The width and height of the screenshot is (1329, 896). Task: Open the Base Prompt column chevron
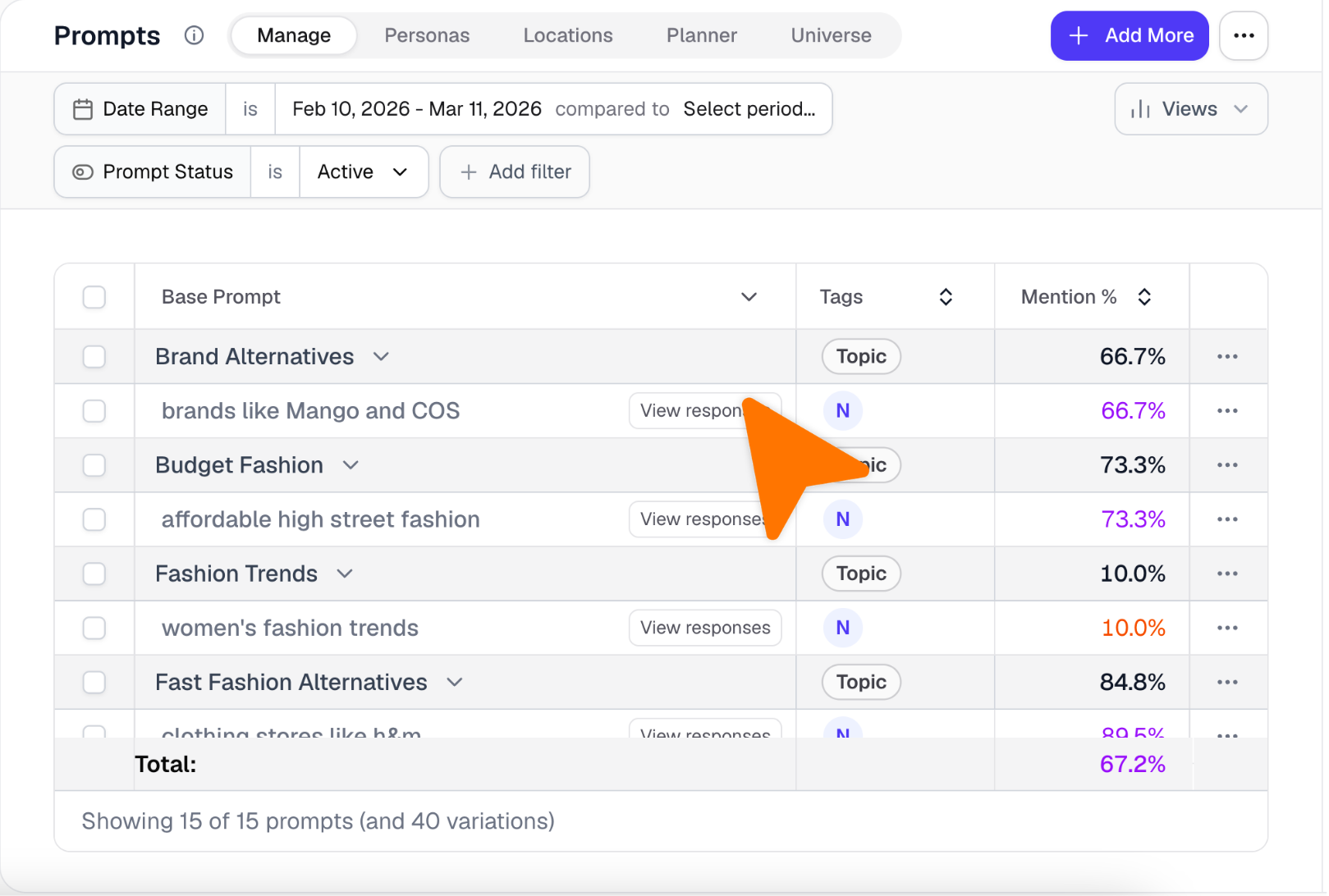click(x=748, y=296)
